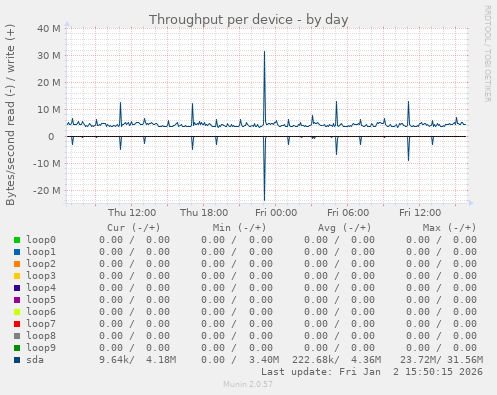Click the 20 M y-axis label
Image resolution: width=497 pixels, height=395 pixels.
point(49,83)
